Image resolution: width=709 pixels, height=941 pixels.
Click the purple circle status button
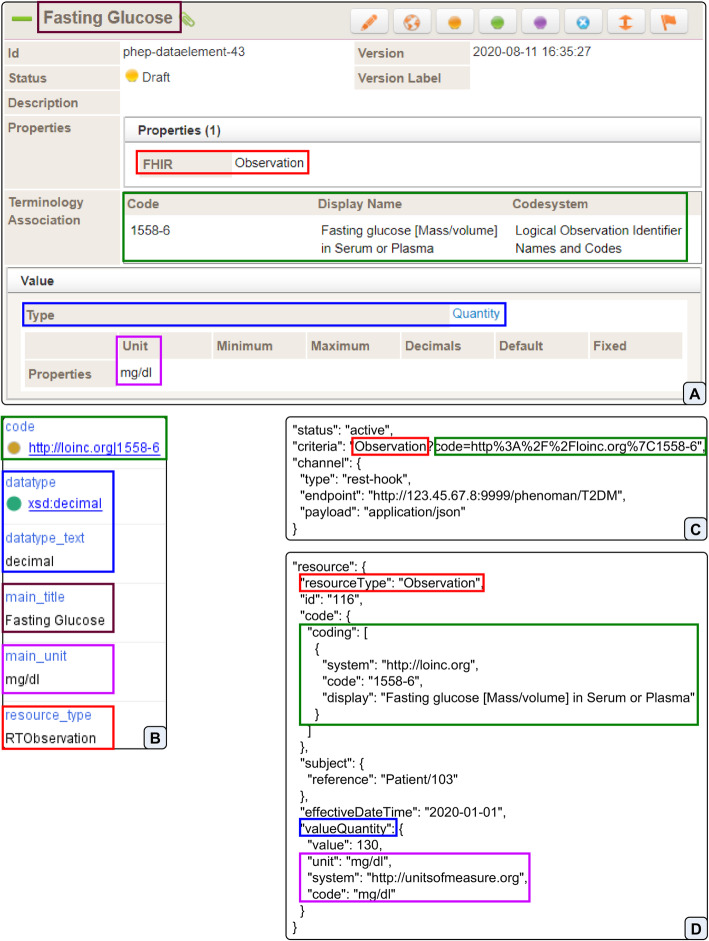click(x=540, y=21)
